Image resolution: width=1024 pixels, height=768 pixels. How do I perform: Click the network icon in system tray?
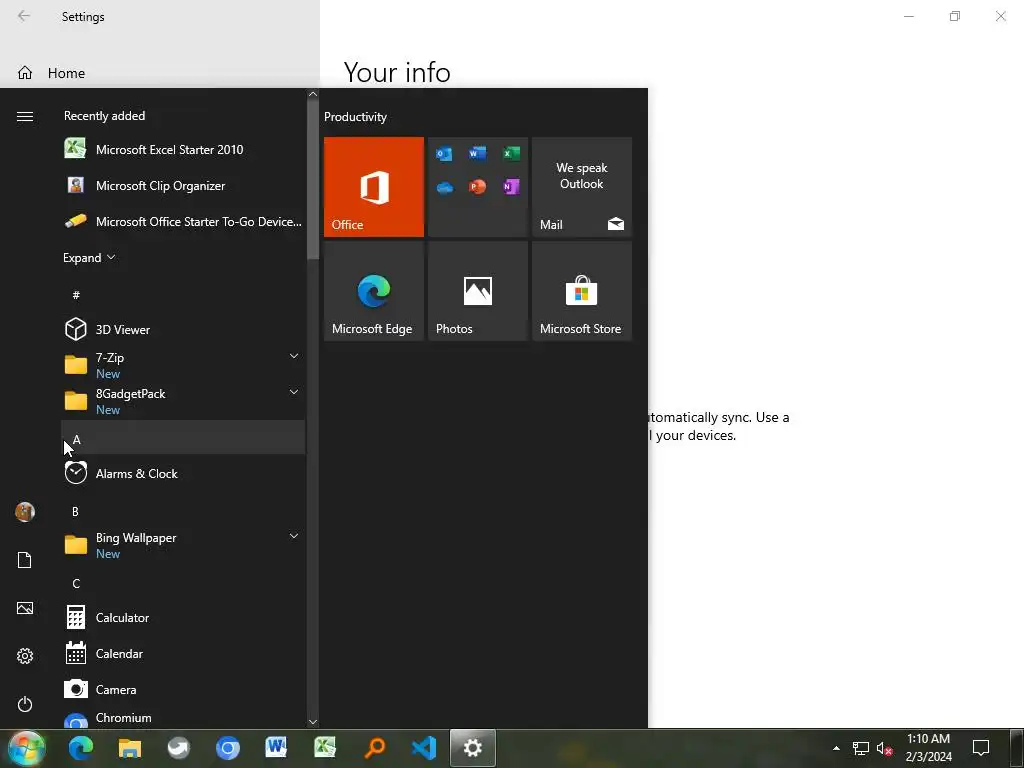pos(861,748)
